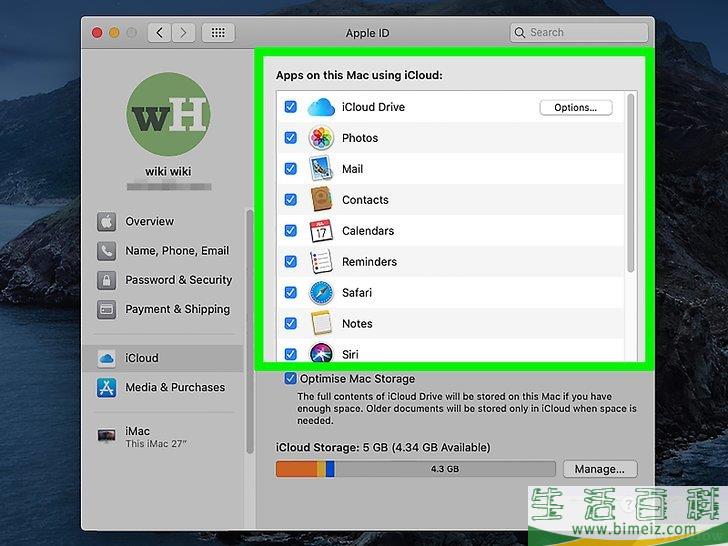The width and height of the screenshot is (728, 546).
Task: Click the sidebar scrollbar
Action: point(250,332)
